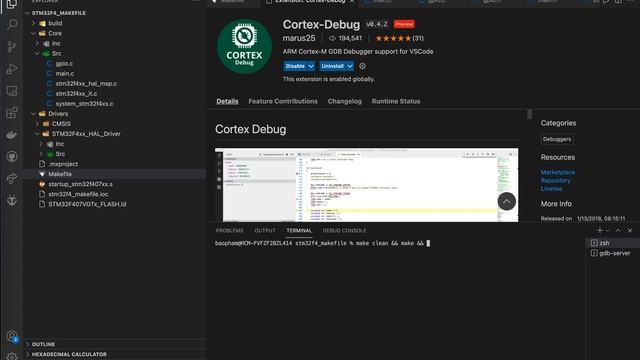Switch to the Output panel tab
The height and width of the screenshot is (360, 640).
click(x=264, y=231)
